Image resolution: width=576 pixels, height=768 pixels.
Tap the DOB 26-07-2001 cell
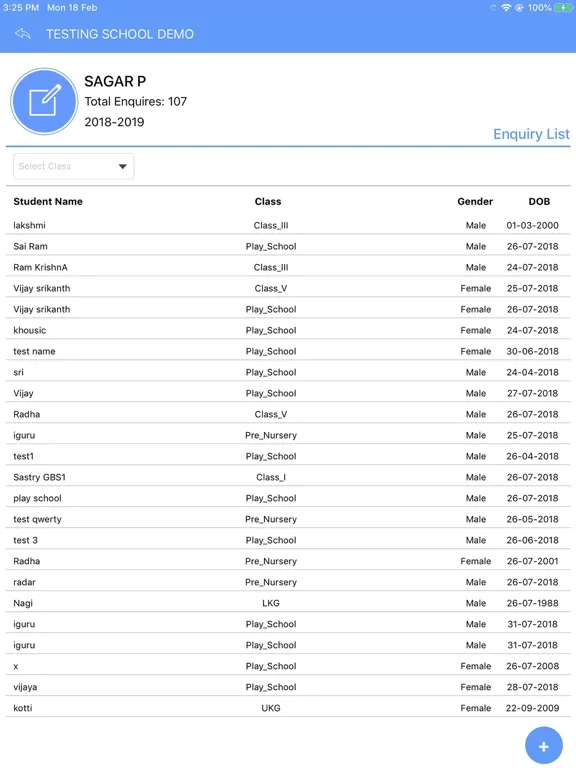coord(532,561)
